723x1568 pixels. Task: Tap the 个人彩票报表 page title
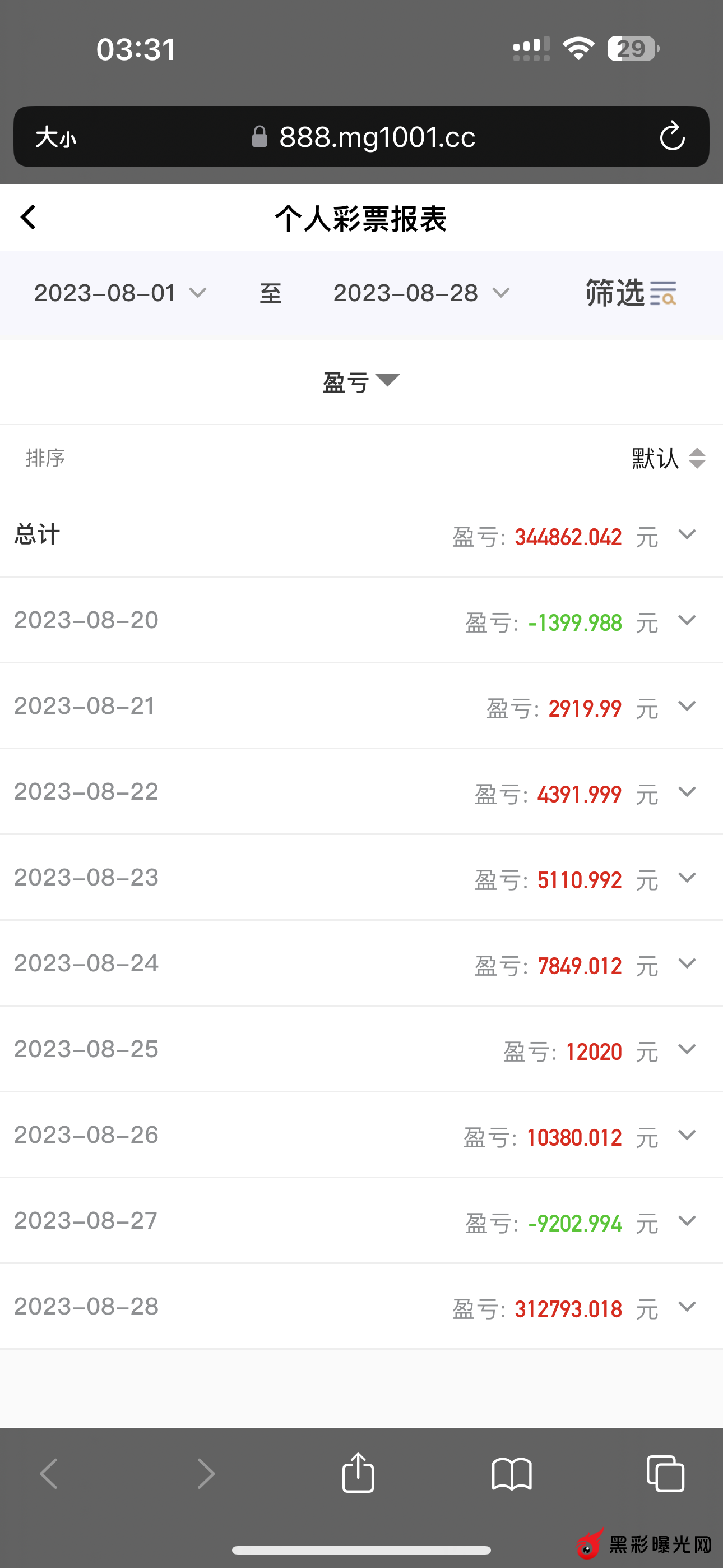pos(361,219)
